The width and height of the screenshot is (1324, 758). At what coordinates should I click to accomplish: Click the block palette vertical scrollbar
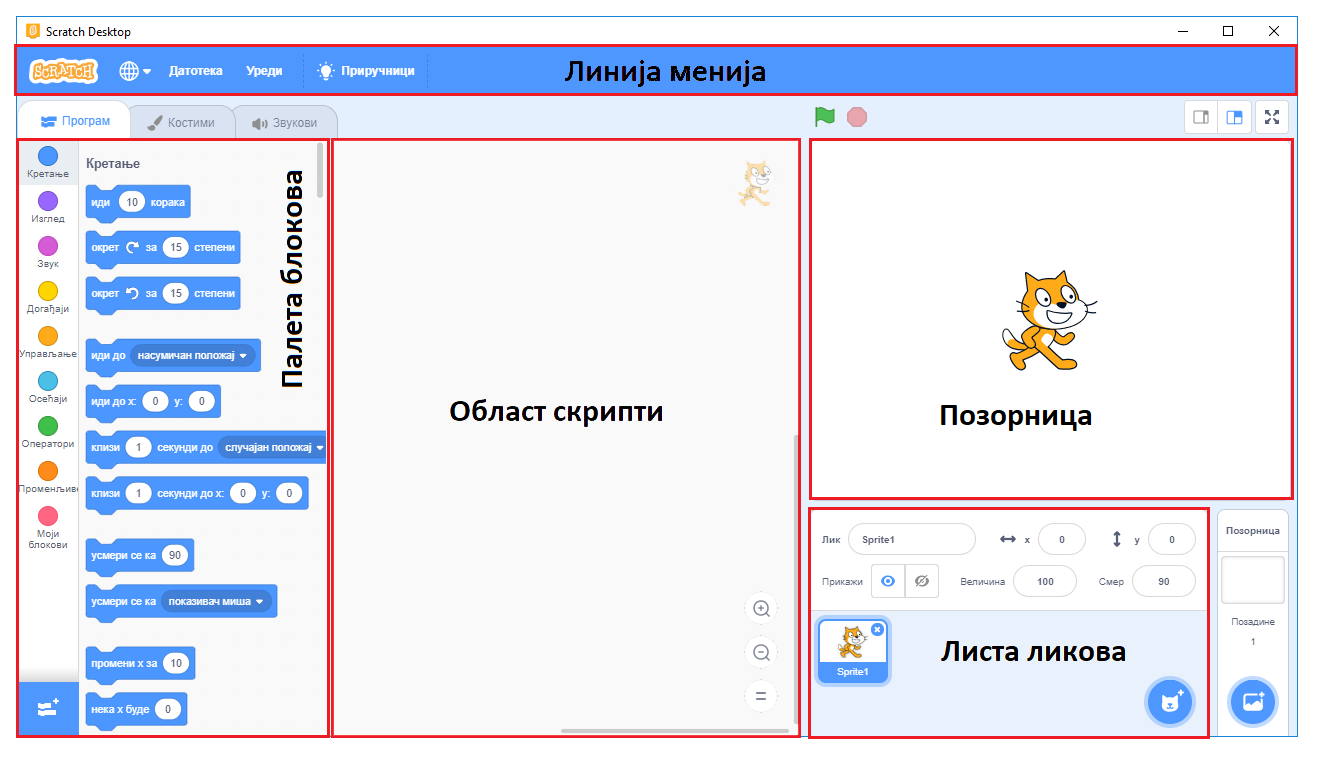pyautogui.click(x=320, y=170)
